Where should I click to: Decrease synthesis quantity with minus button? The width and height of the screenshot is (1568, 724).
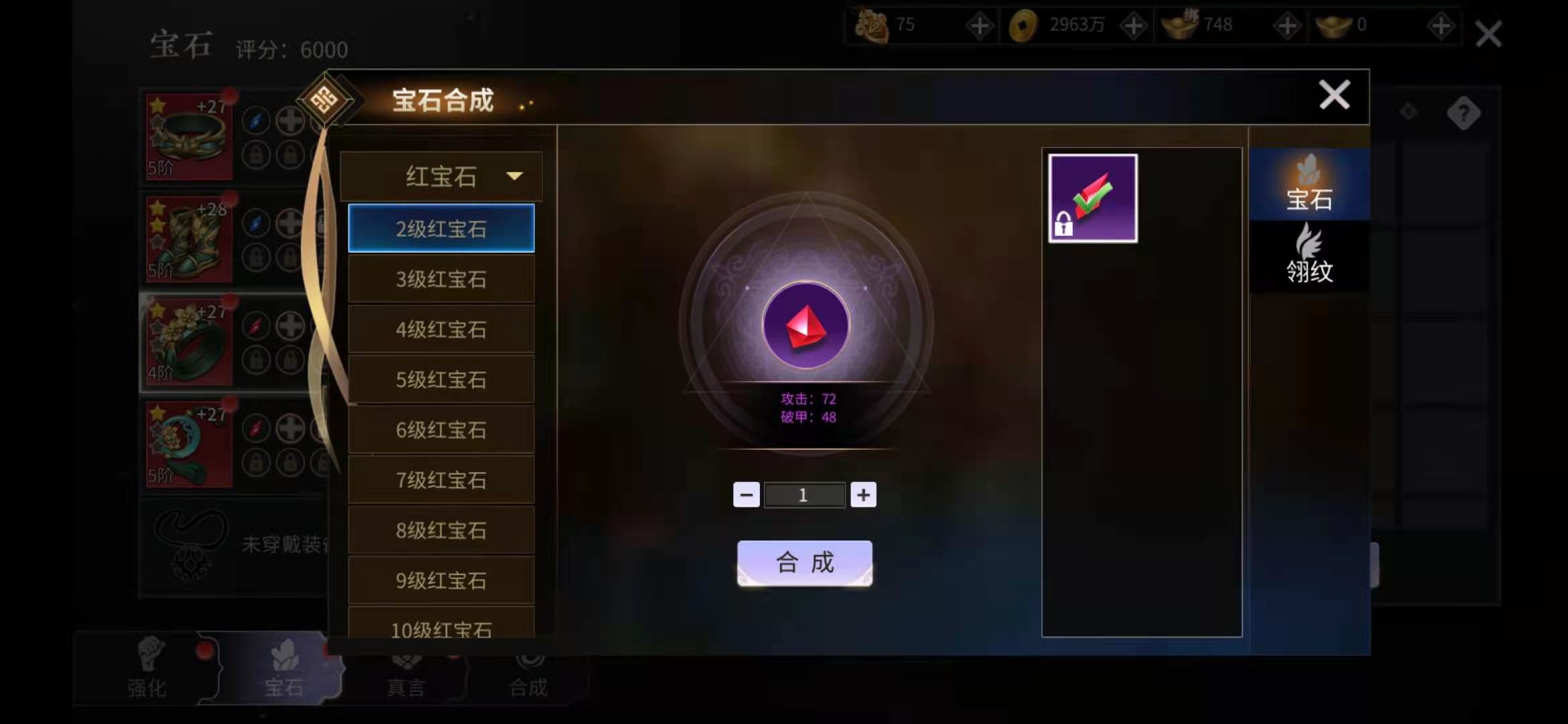[x=746, y=495]
